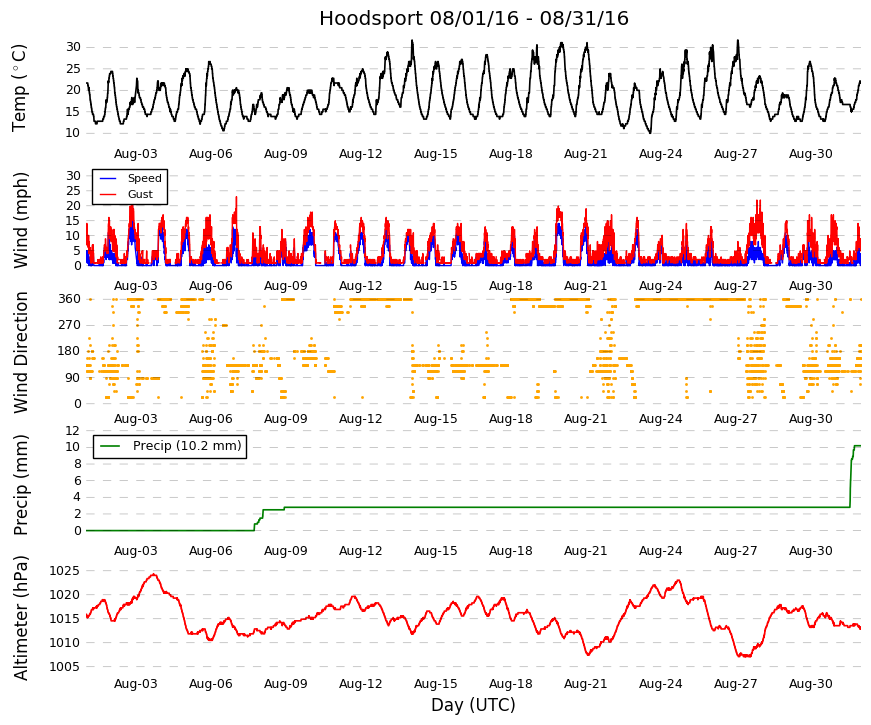Click the 360 tick on wind direction axis
This screenshot has height=725, width=871.
pyautogui.click(x=69, y=299)
